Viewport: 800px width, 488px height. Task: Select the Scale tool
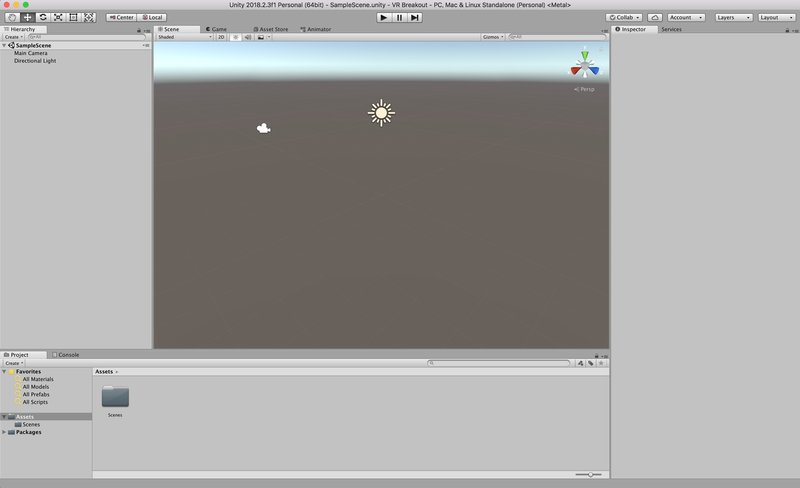[58, 17]
